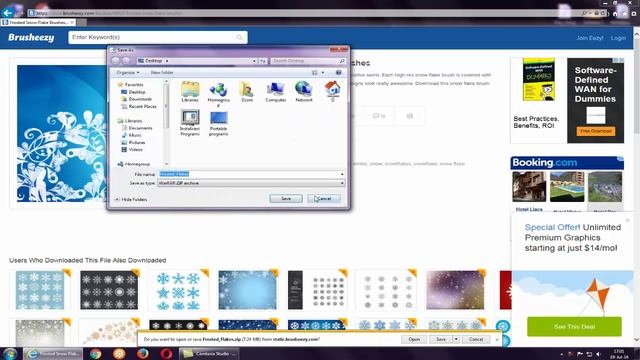
Task: Click Save in the download bar
Action: click(x=441, y=339)
